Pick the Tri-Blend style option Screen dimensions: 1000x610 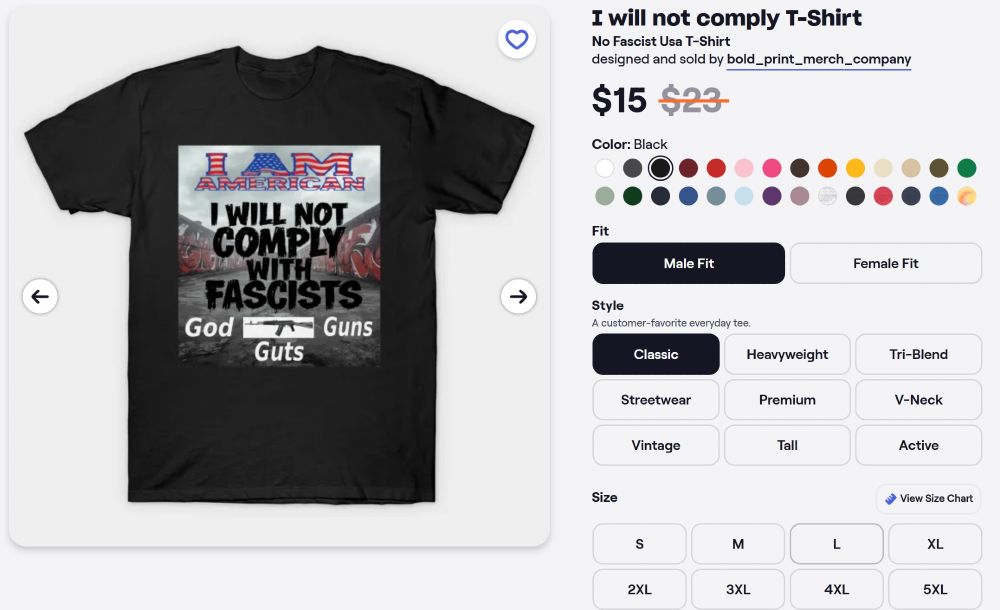coord(918,354)
